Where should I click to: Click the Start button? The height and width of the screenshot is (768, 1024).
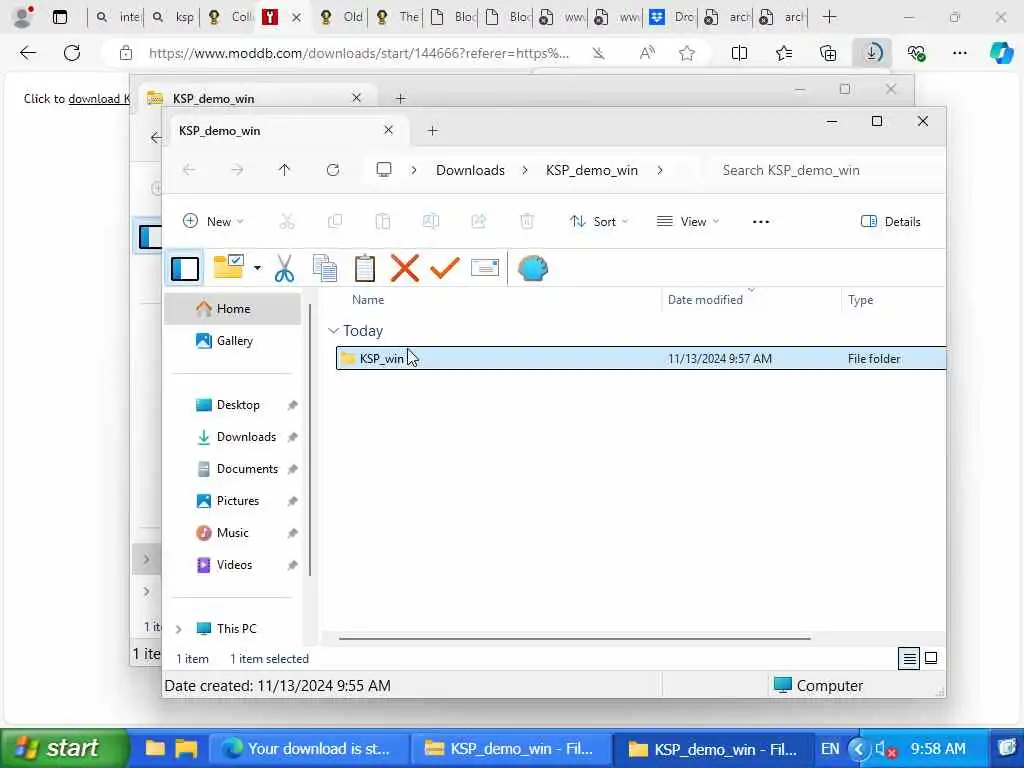click(63, 748)
